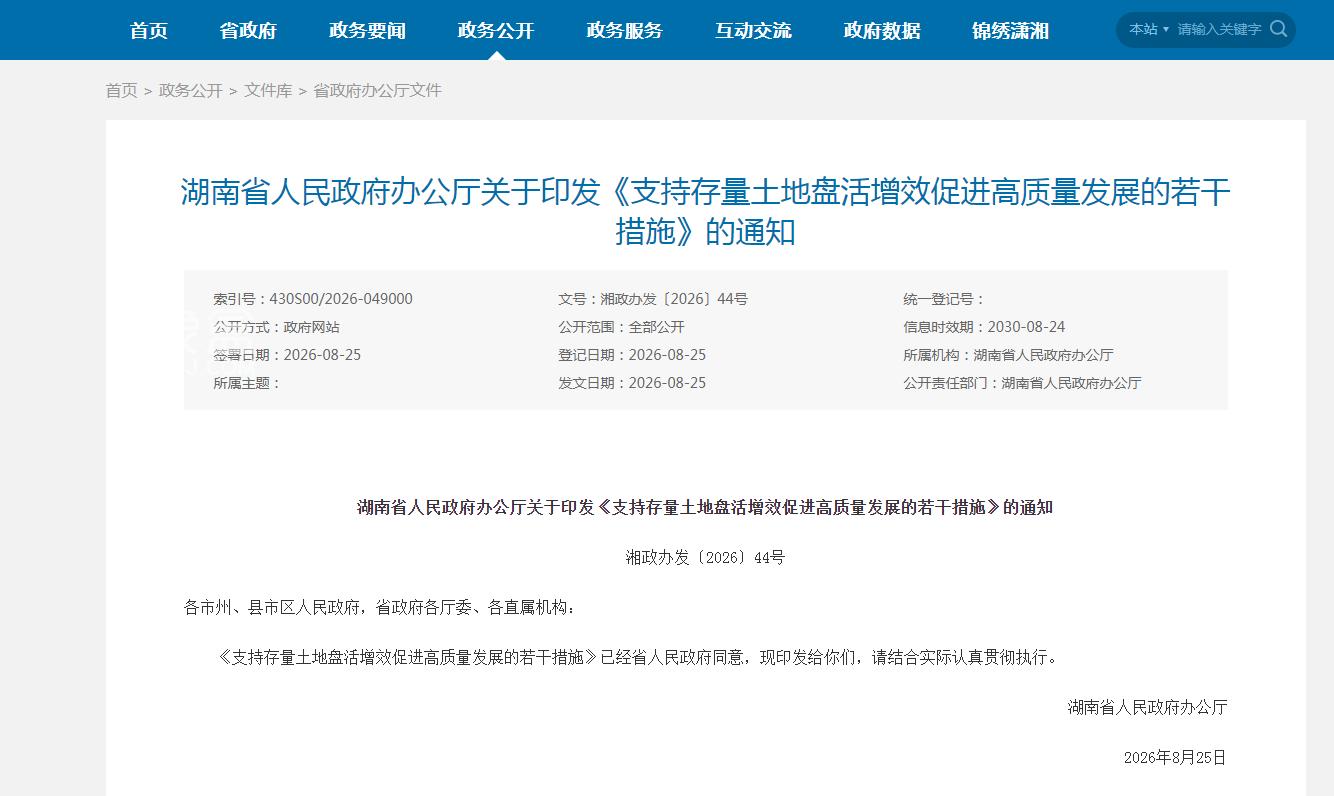Click the 签署日期 2026-08-25 entry
The height and width of the screenshot is (796, 1334).
287,355
